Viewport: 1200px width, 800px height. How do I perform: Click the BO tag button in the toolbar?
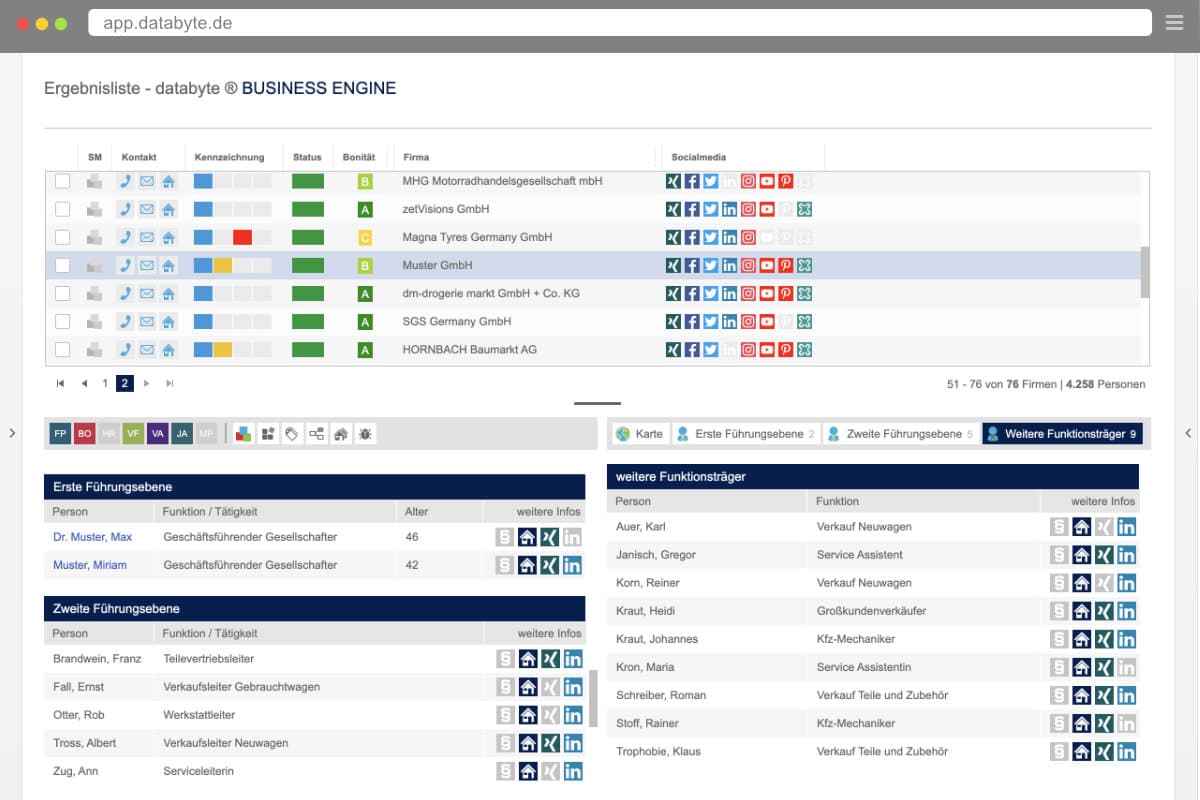(85, 434)
